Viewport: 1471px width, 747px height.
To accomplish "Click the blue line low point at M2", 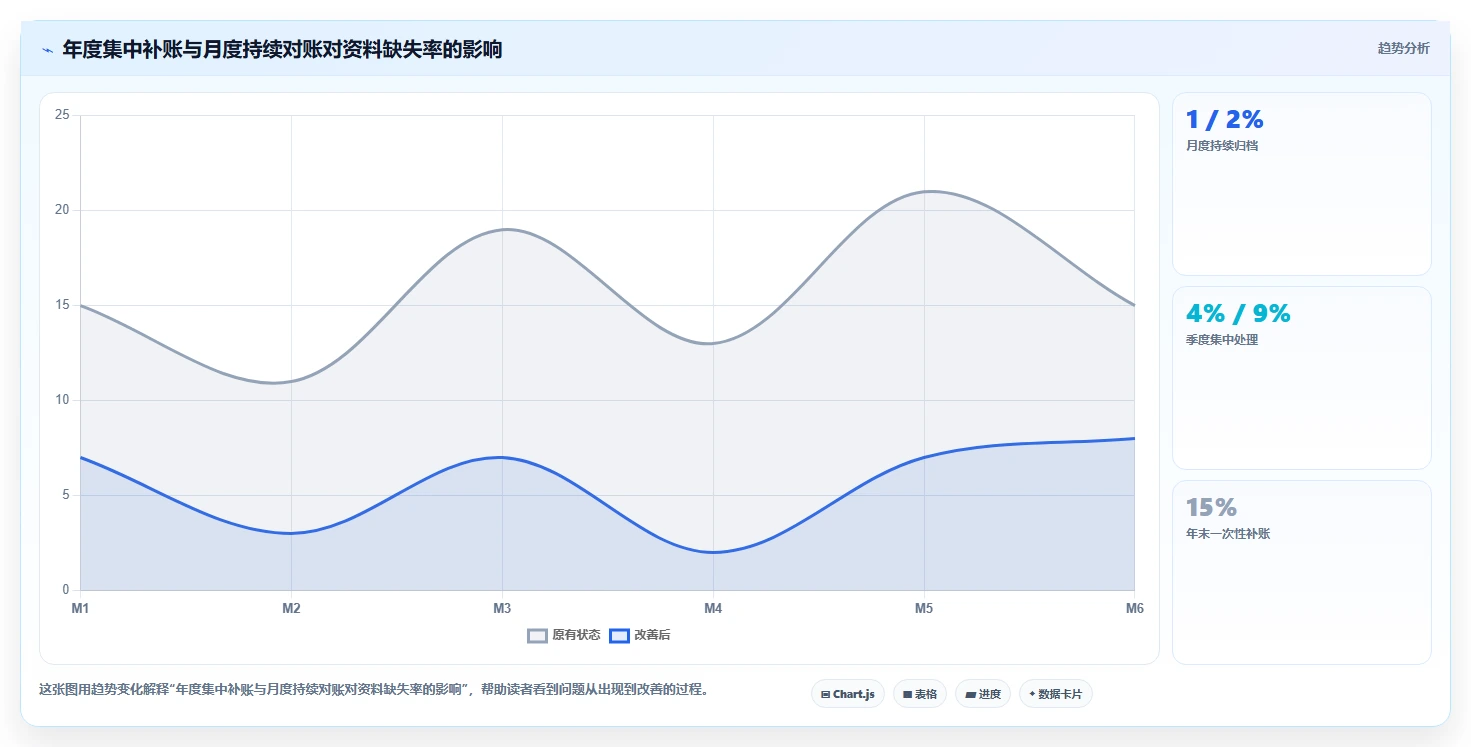I will click(x=291, y=533).
